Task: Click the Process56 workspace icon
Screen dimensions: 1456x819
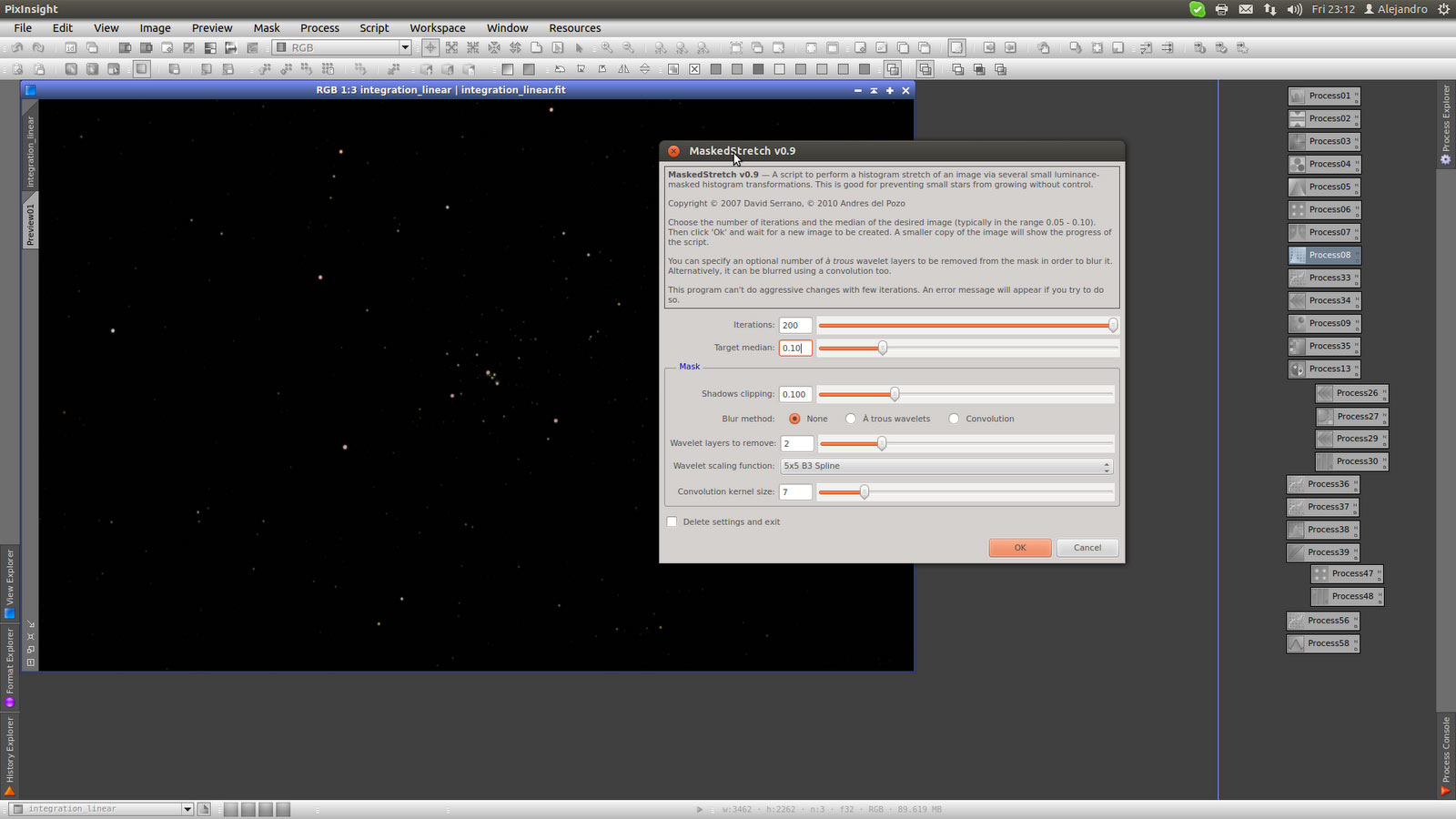Action: coord(1323,621)
